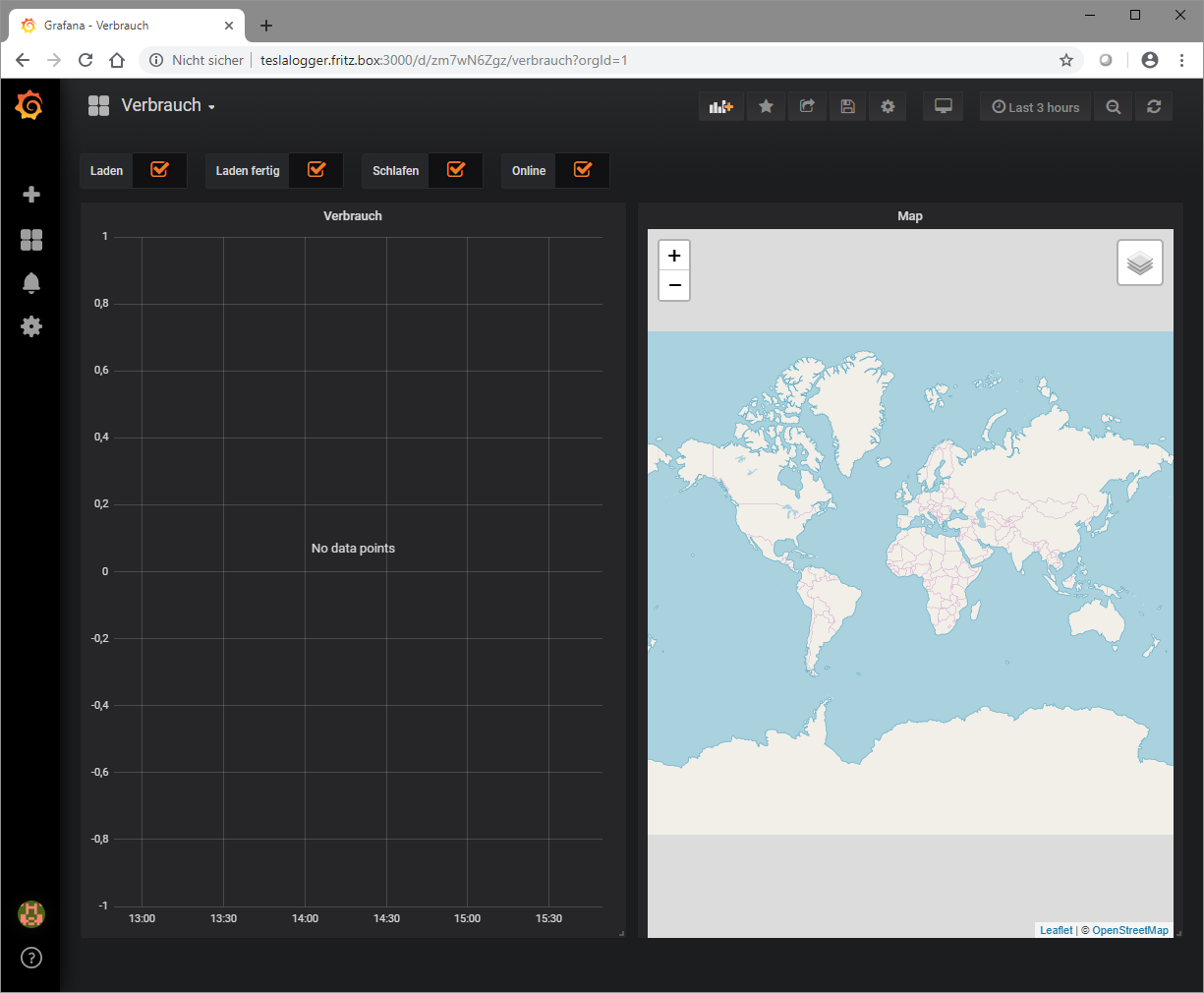Cycle view mode with monitor icon
The image size is (1204, 993).
(x=943, y=107)
